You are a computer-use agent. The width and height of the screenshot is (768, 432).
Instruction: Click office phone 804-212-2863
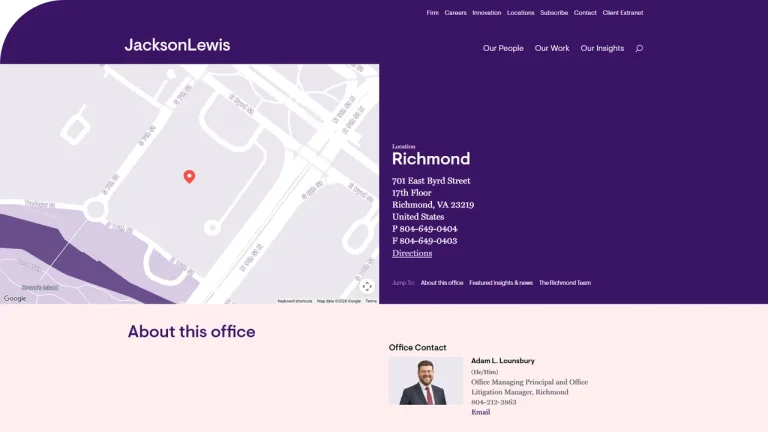tap(494, 402)
